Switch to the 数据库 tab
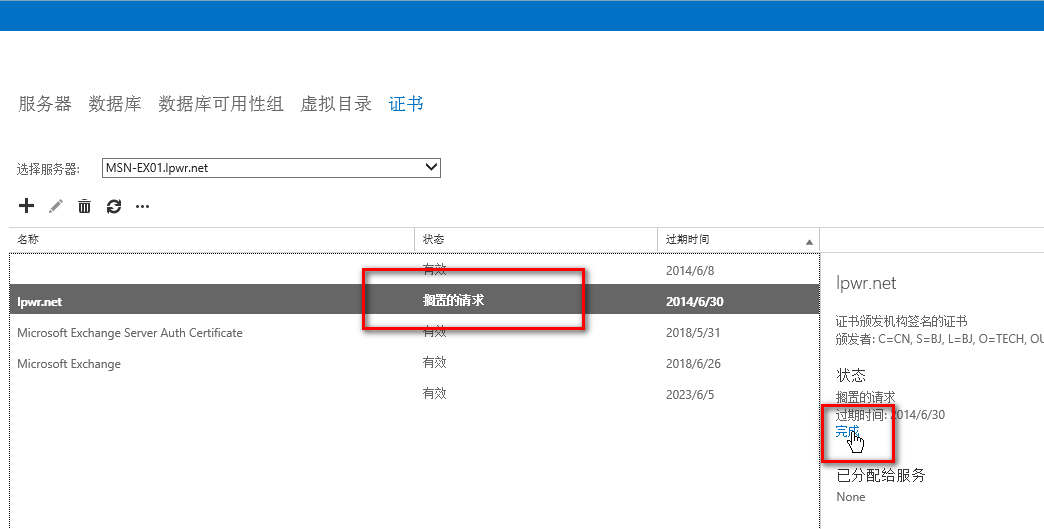The image size is (1044, 529). [115, 104]
